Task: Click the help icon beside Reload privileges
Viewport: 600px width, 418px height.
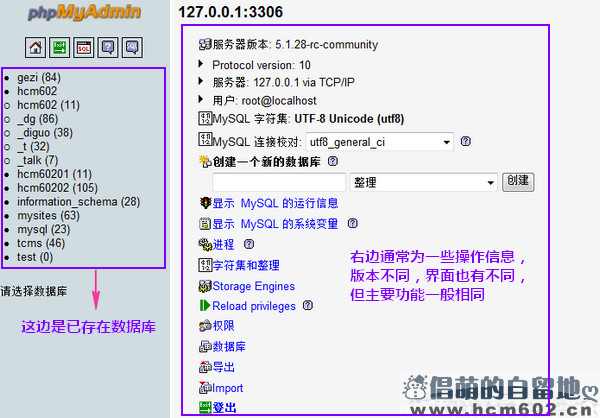Action: 308,305
